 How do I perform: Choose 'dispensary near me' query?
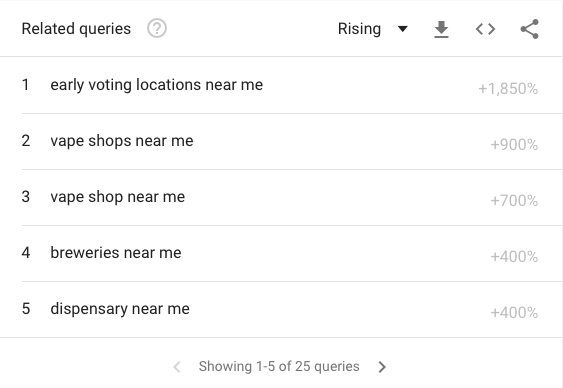[x=120, y=309]
